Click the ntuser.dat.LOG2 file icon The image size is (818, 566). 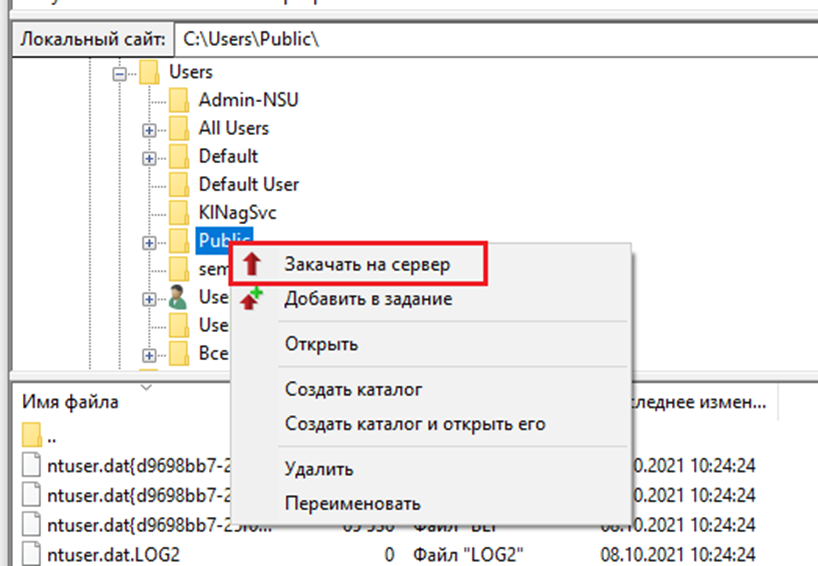pos(32,553)
